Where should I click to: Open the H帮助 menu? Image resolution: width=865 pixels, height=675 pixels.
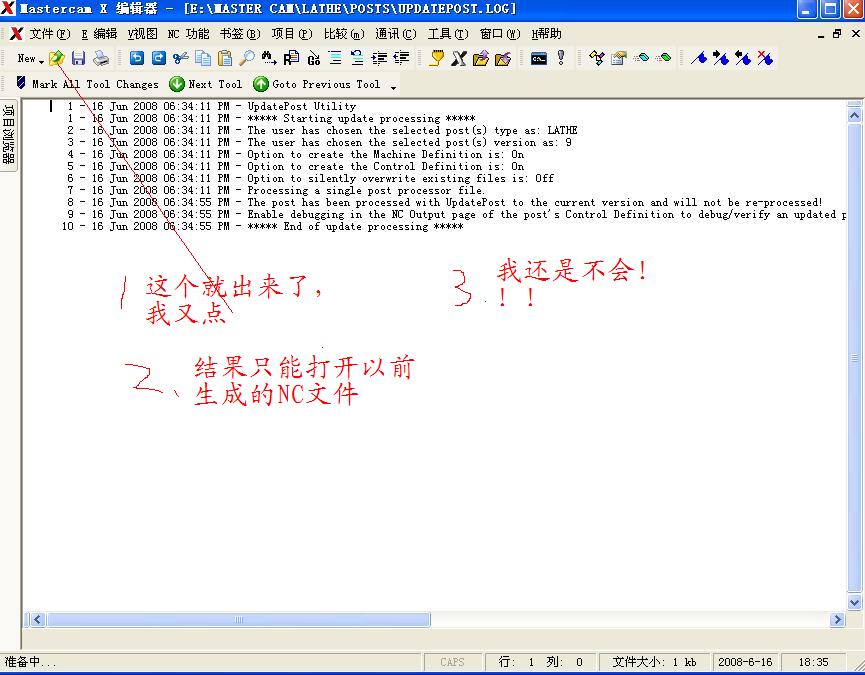coord(546,34)
